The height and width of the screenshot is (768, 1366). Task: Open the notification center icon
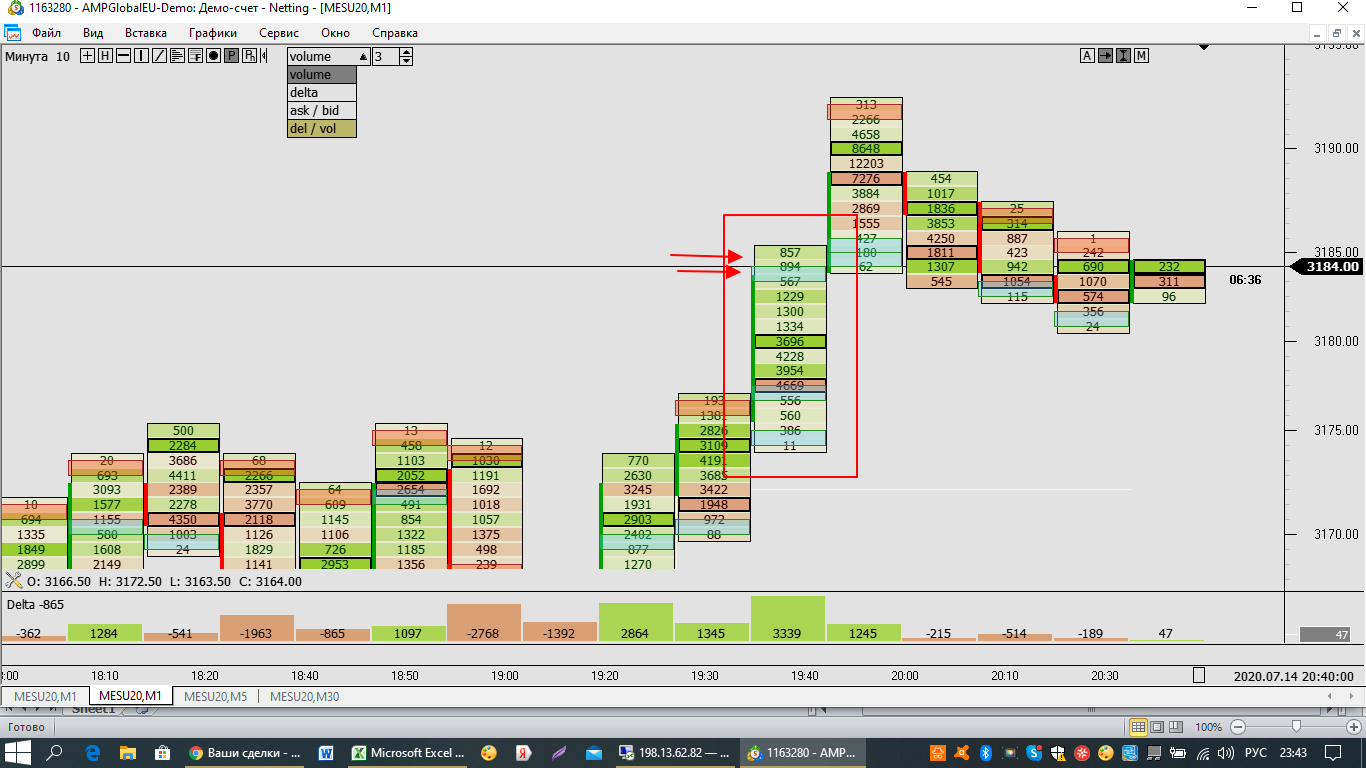pyautogui.click(x=1332, y=753)
